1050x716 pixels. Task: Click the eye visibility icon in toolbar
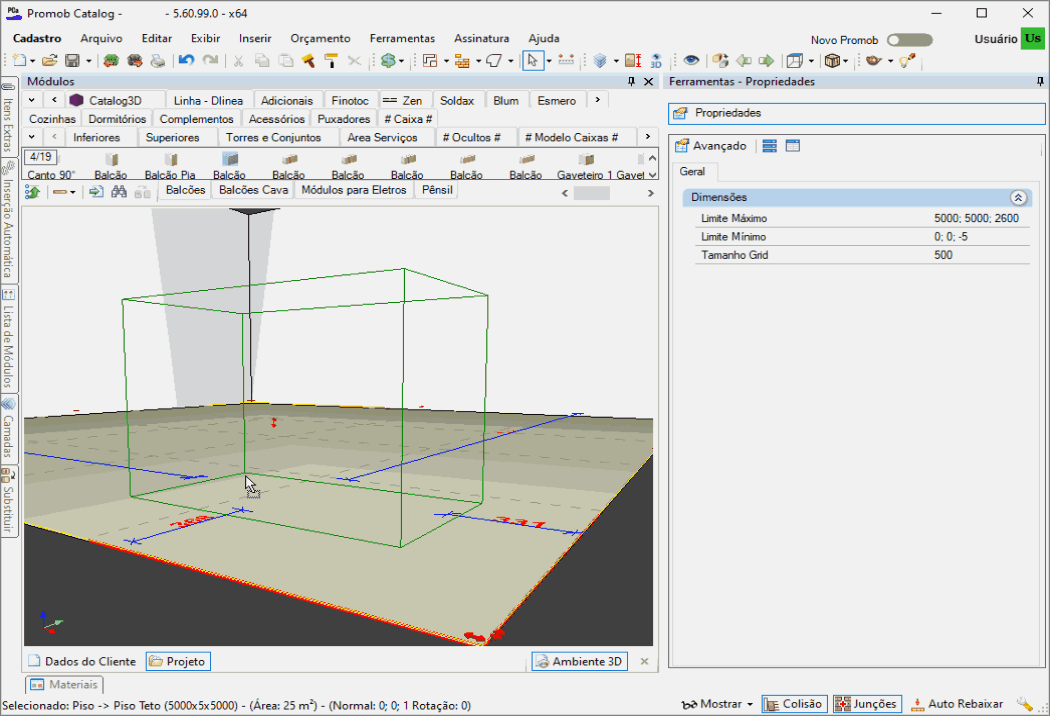[691, 61]
